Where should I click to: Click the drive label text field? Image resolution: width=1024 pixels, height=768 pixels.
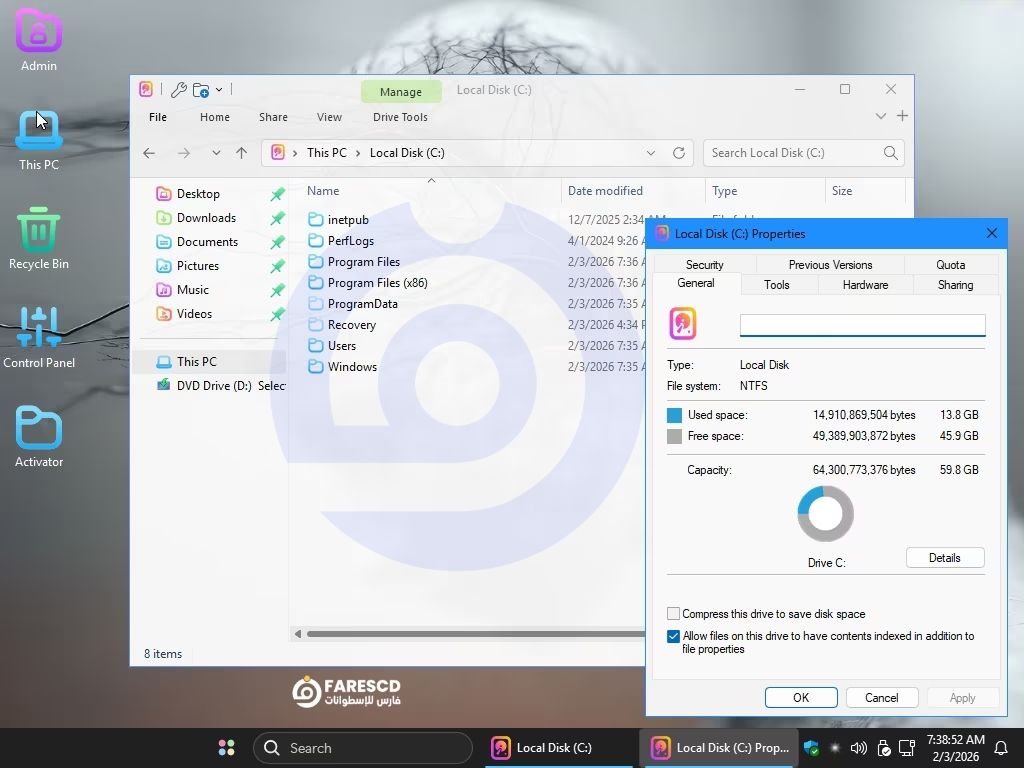[x=862, y=325]
